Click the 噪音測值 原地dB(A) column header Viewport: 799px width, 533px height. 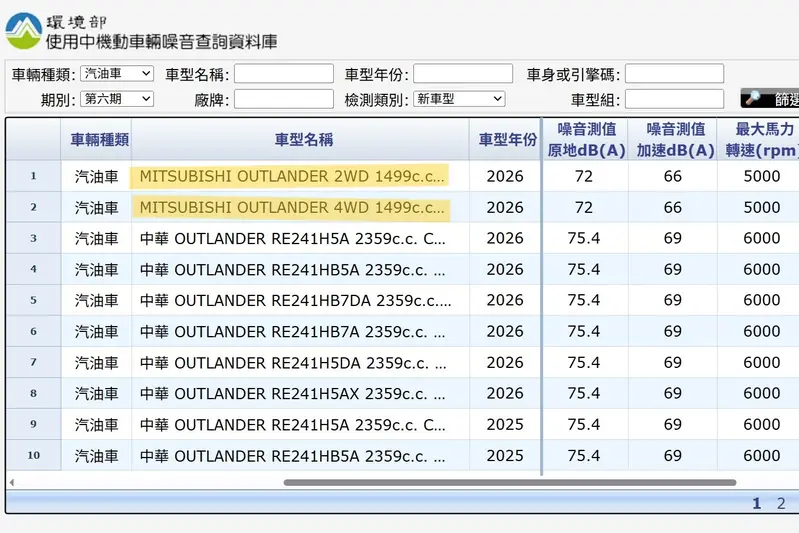(585, 140)
